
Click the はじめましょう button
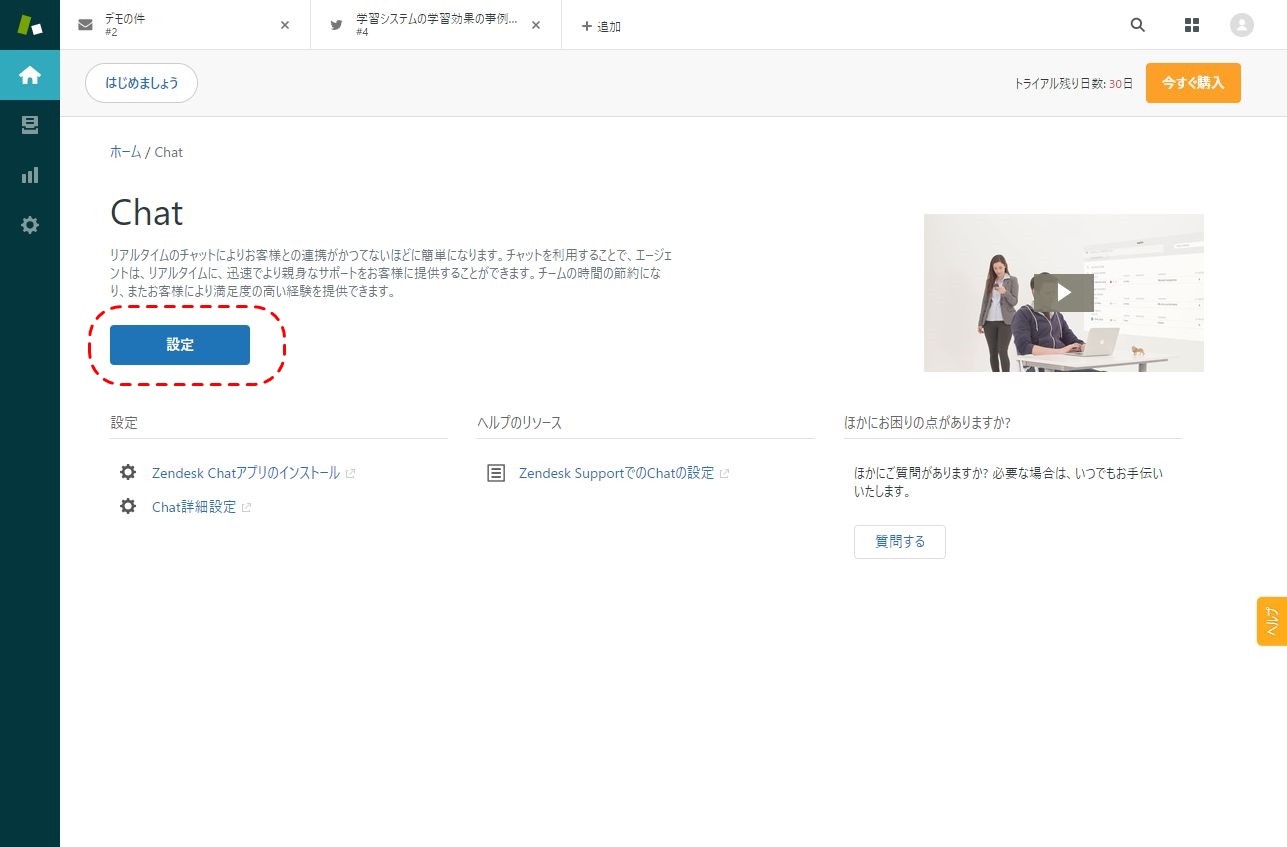coord(141,83)
